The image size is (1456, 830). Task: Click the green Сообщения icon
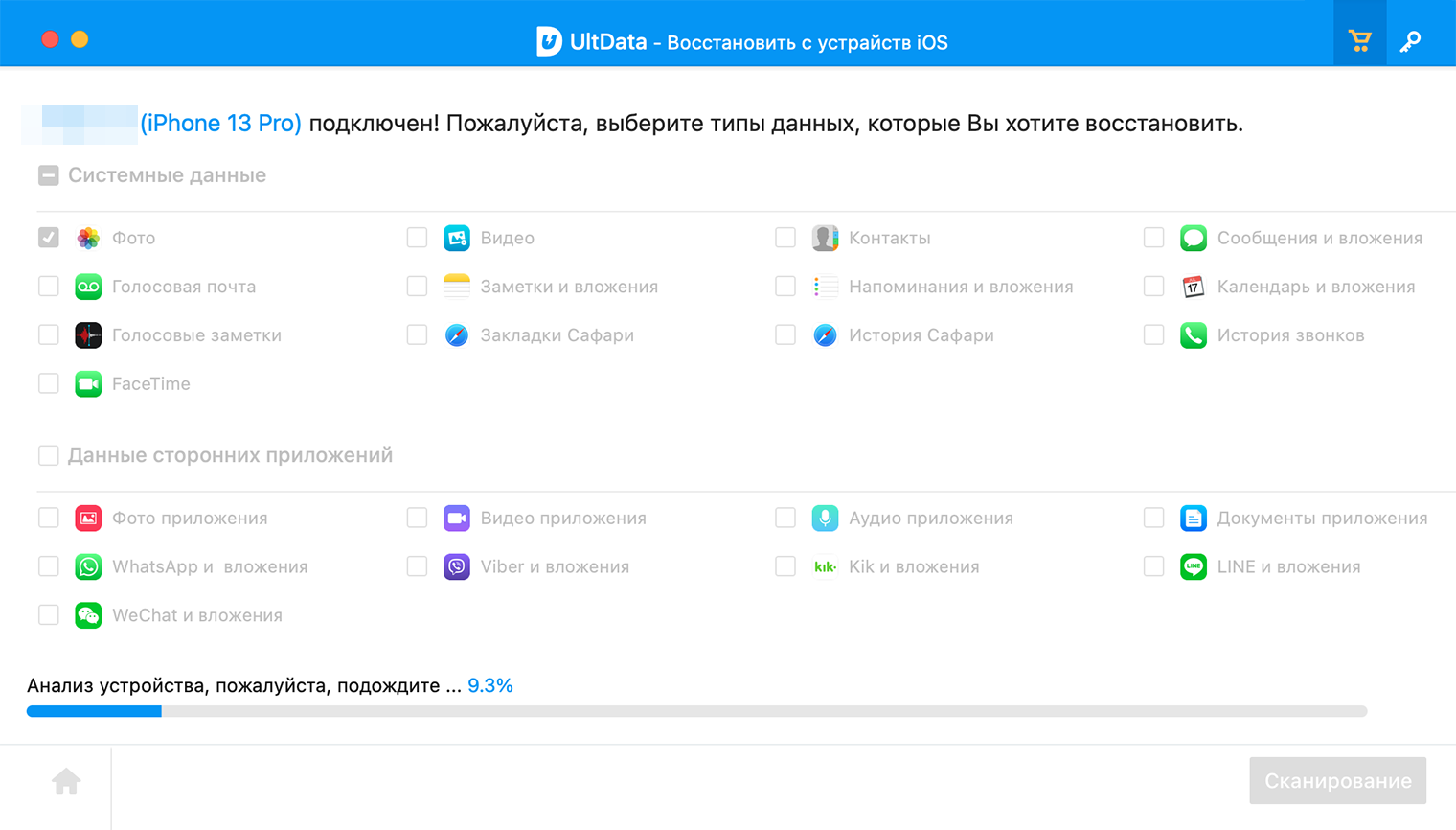pyautogui.click(x=1194, y=238)
